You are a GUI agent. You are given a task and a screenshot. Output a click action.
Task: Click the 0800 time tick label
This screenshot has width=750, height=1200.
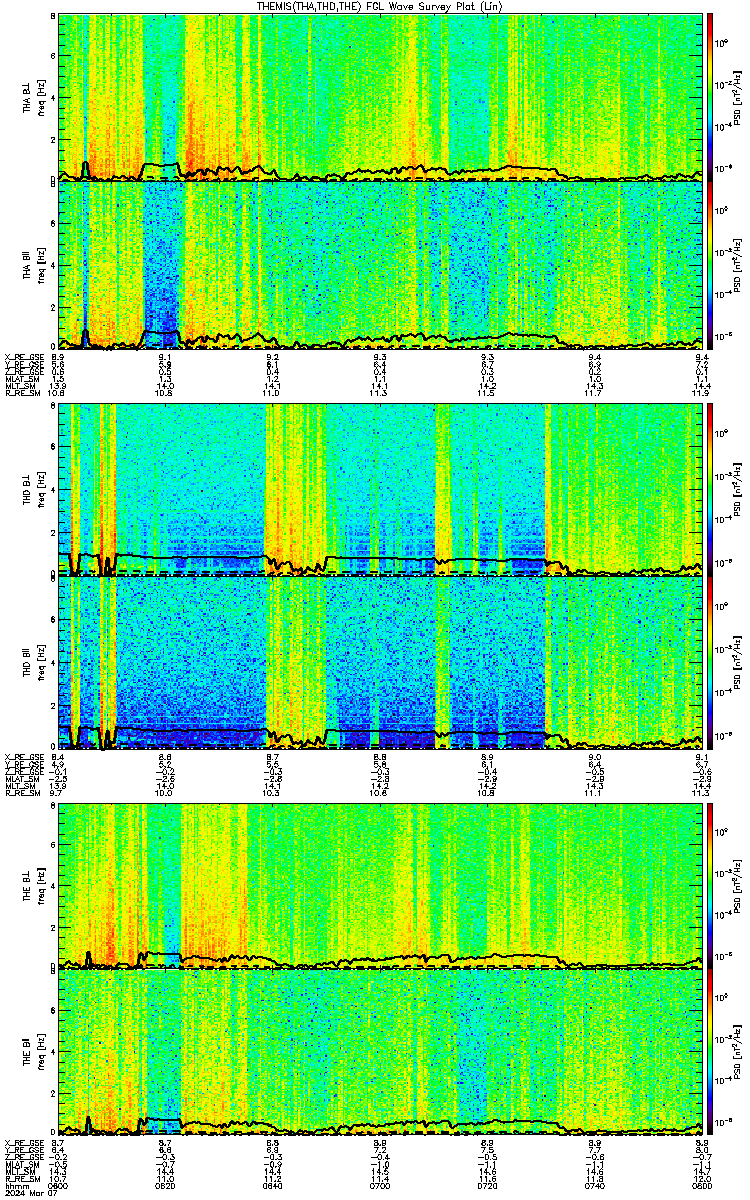click(x=701, y=1185)
